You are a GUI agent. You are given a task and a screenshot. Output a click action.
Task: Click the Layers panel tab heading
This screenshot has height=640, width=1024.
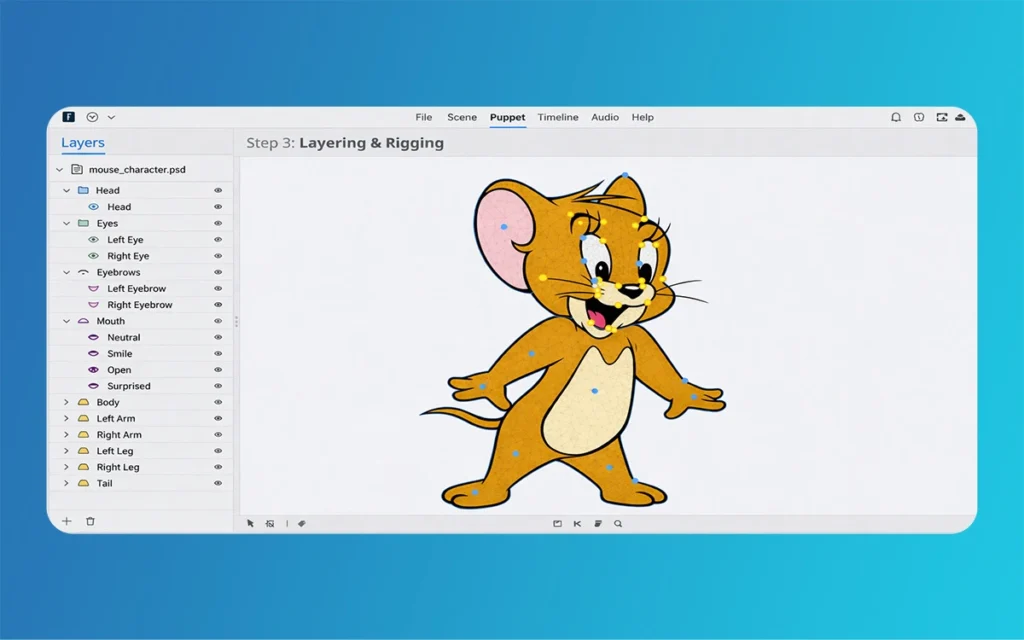[83, 143]
